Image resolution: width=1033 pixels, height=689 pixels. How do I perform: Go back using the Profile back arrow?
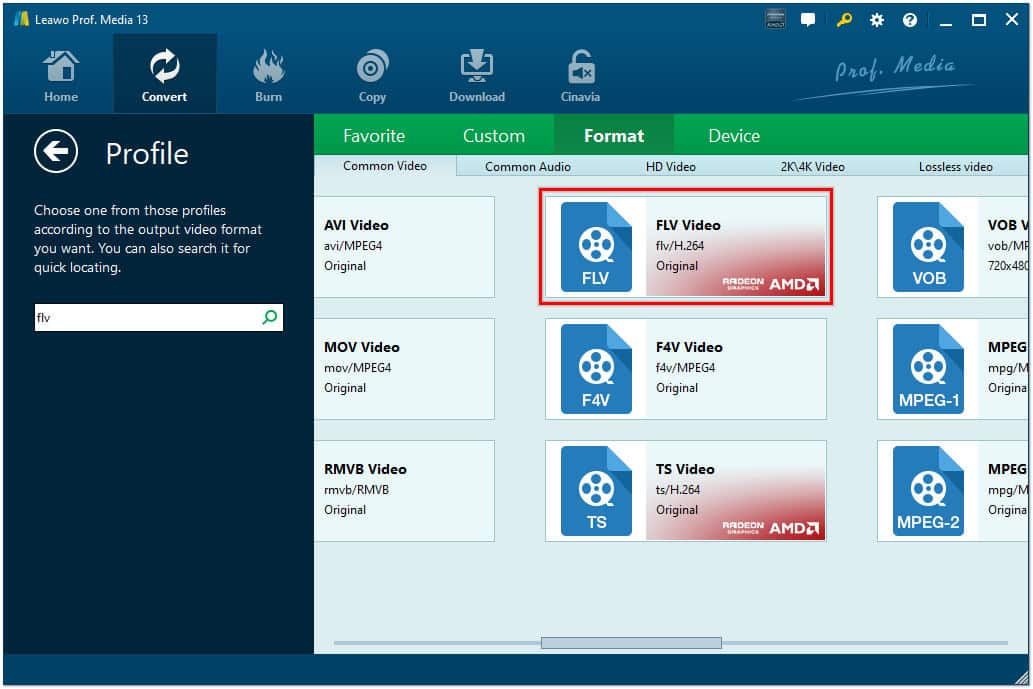click(55, 152)
